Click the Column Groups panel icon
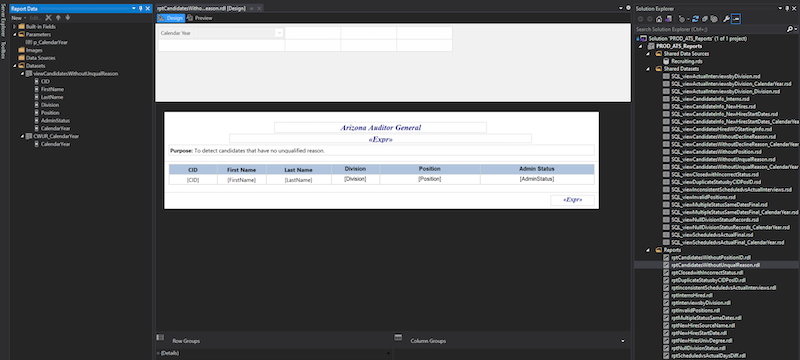The image size is (800, 360). point(398,338)
